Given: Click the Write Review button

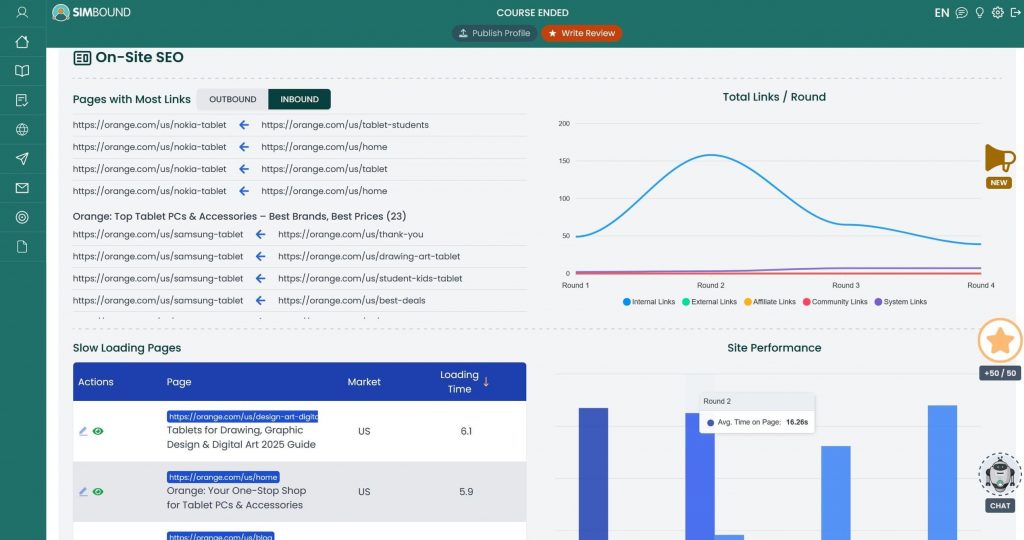Looking at the screenshot, I should point(581,33).
